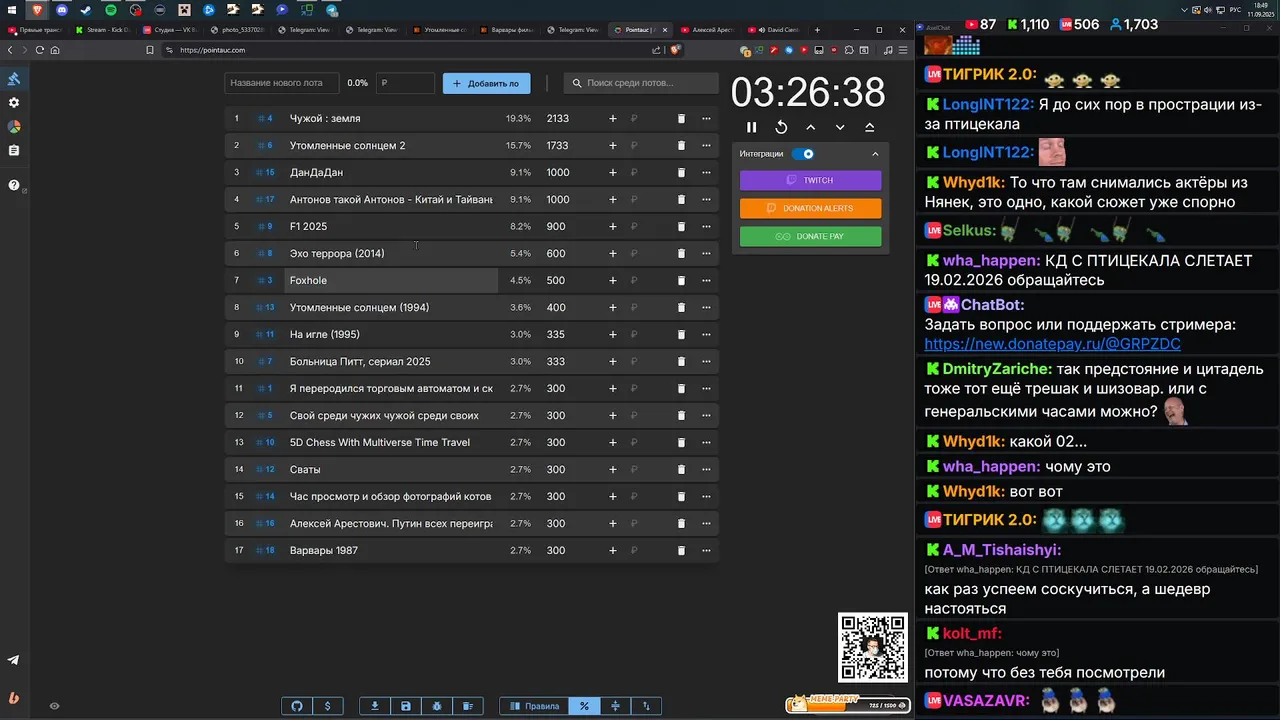Open settings gear in sidebar
This screenshot has width=1280, height=720.
14,103
